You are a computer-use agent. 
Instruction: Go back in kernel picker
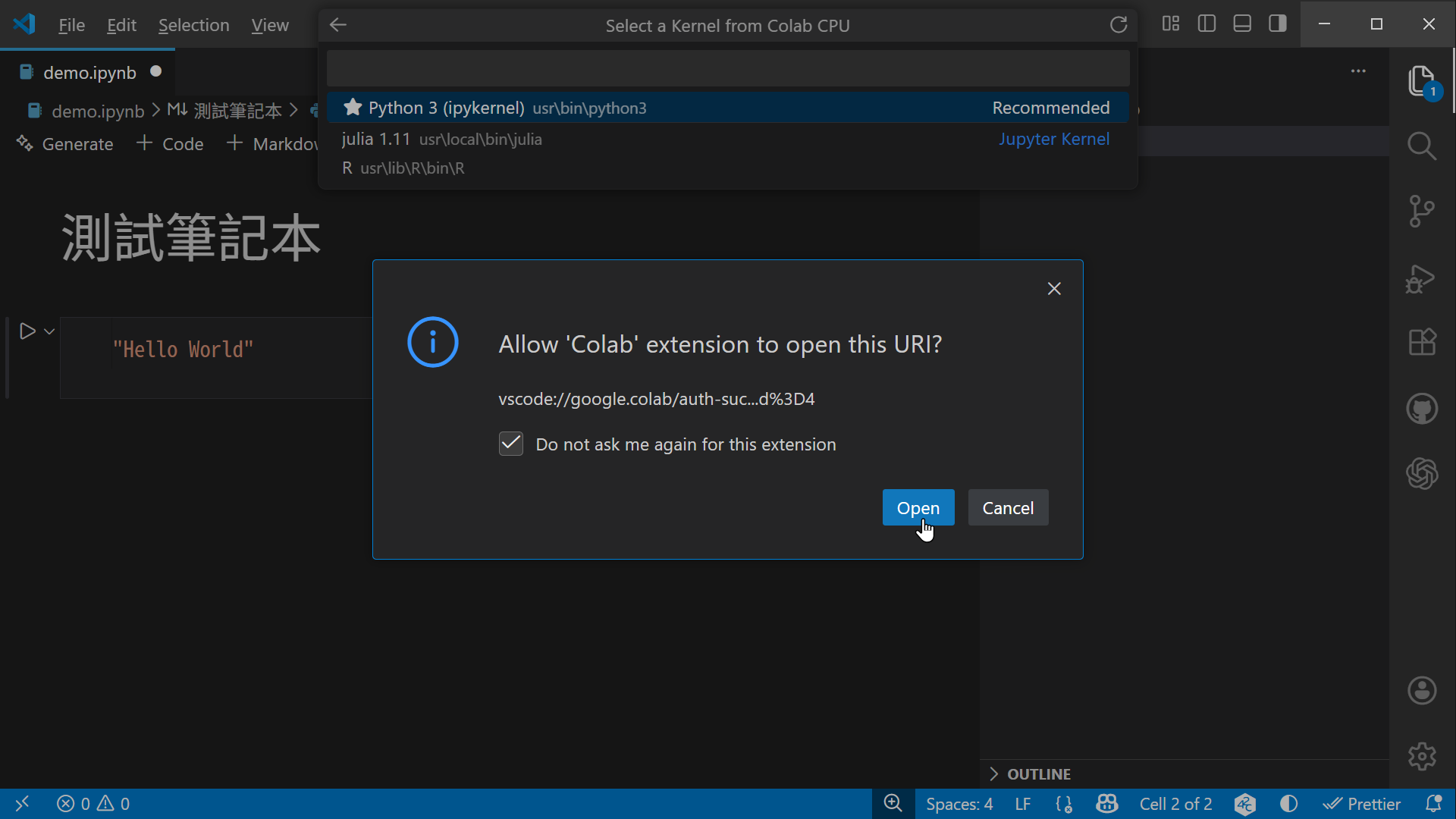[x=338, y=25]
